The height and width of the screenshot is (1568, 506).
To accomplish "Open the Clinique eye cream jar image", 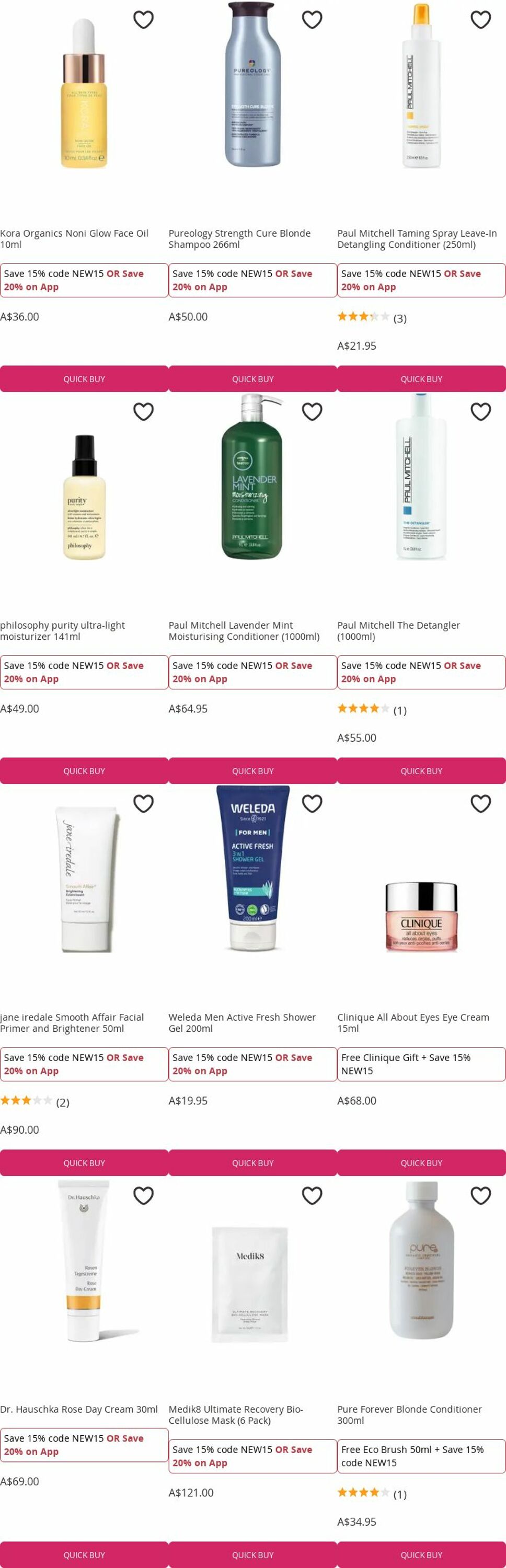I will 421,917.
